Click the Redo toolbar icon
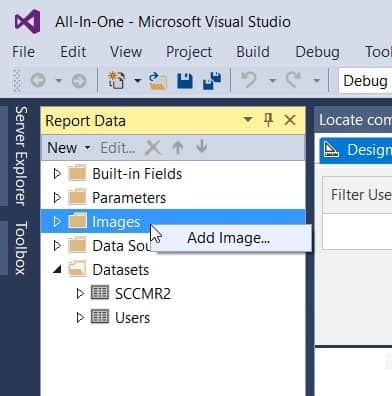The height and width of the screenshot is (396, 392). coord(293,80)
